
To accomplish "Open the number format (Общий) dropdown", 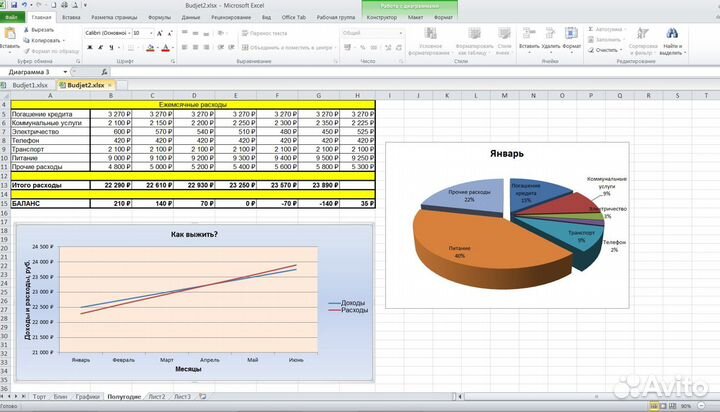I will coord(400,33).
